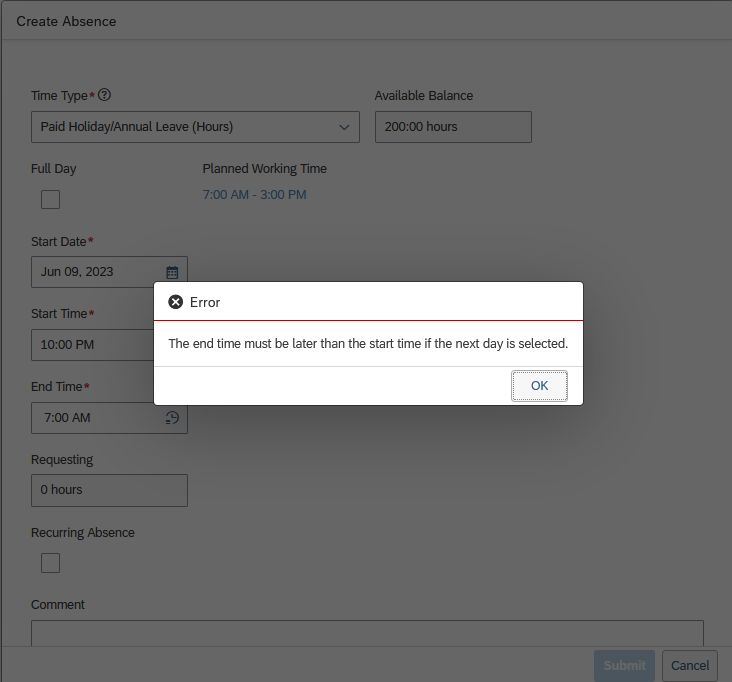
Task: Open the Start Date calendar picker
Action: pyautogui.click(x=172, y=272)
